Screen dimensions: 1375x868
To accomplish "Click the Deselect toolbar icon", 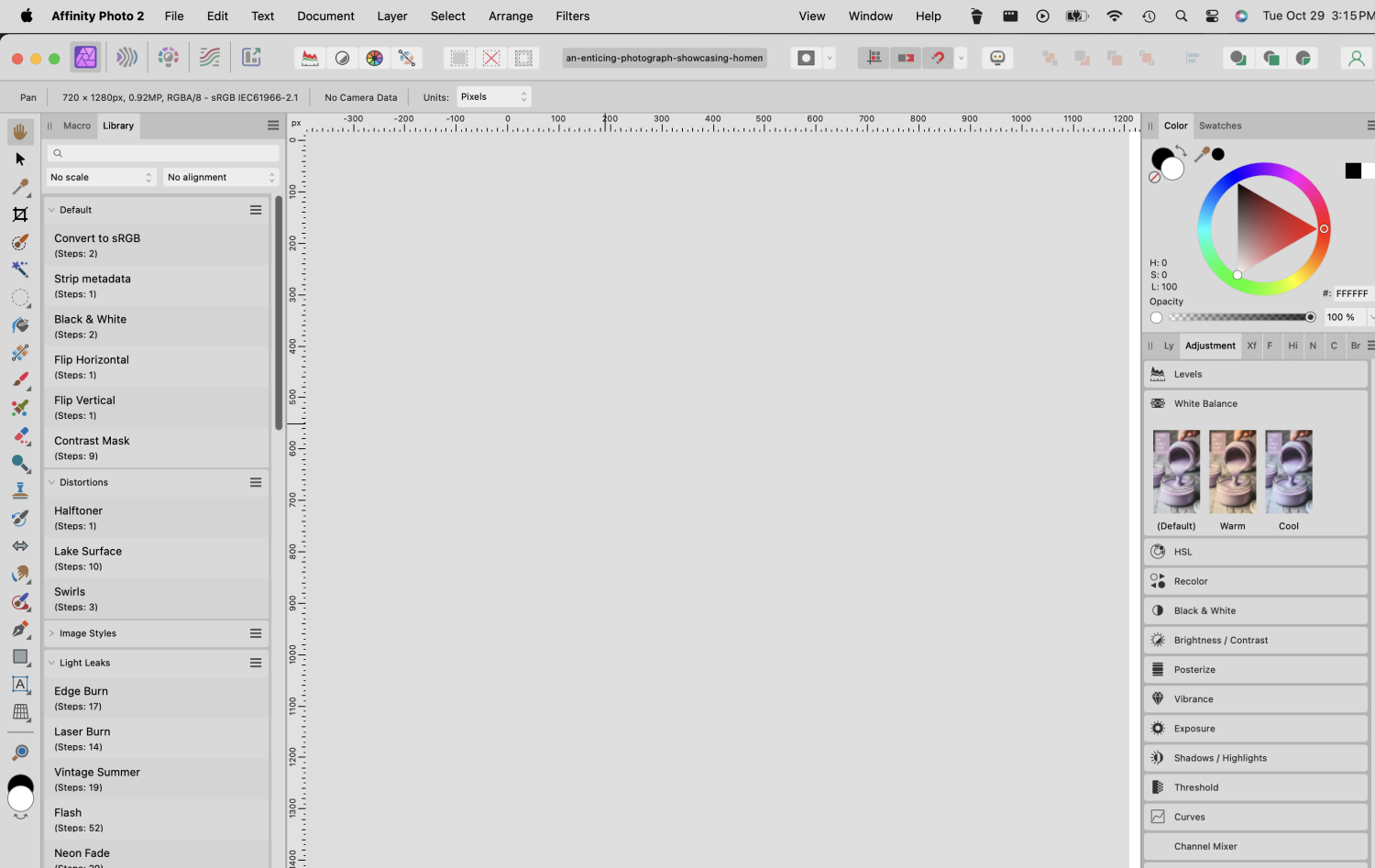I will pos(491,58).
